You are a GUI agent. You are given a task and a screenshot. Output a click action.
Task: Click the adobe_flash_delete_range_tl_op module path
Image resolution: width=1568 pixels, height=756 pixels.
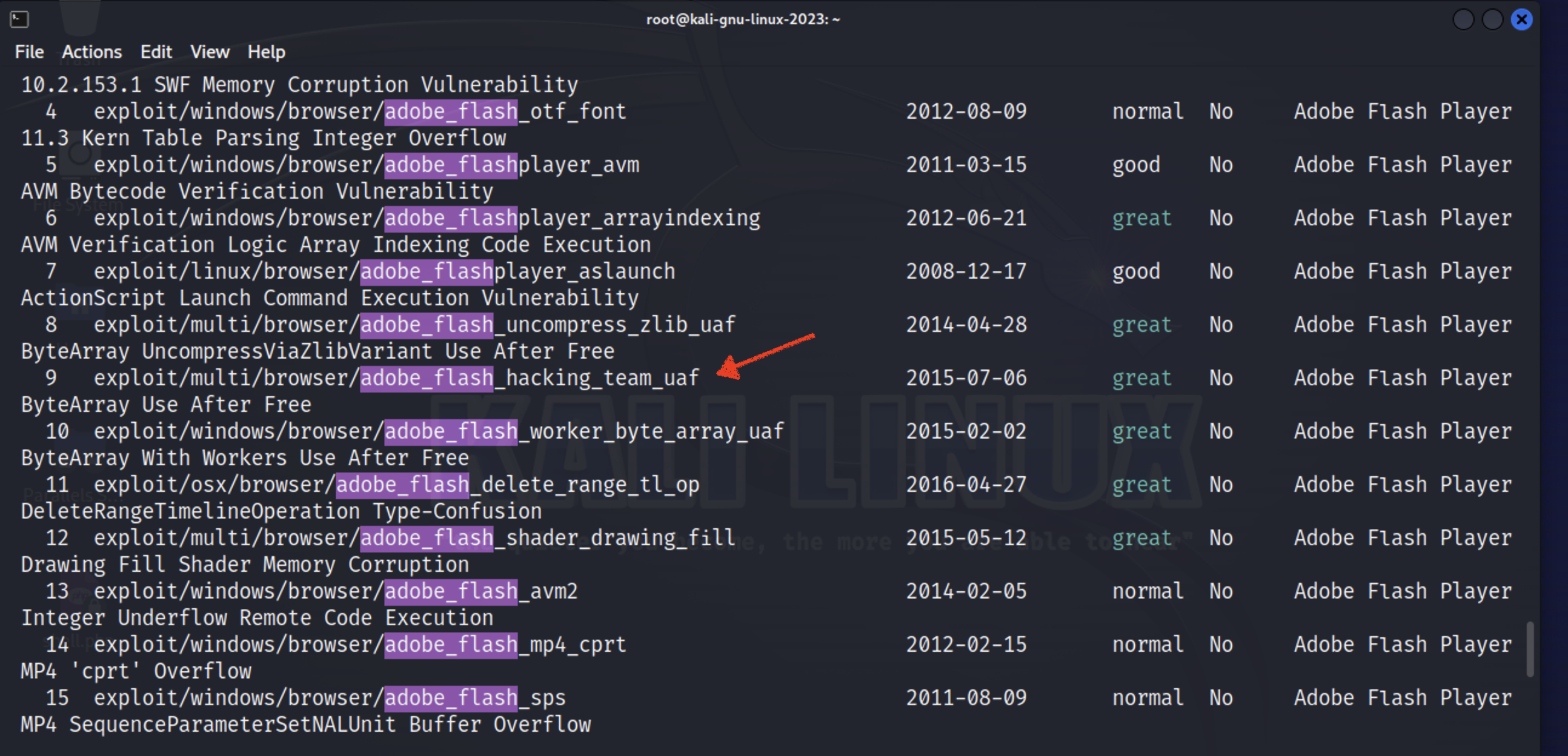click(396, 485)
